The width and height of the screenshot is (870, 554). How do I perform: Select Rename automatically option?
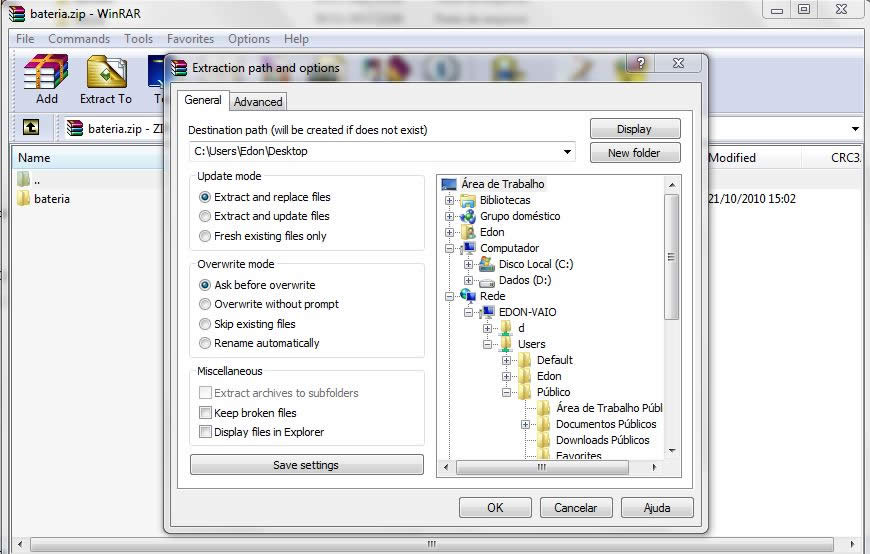click(x=205, y=343)
